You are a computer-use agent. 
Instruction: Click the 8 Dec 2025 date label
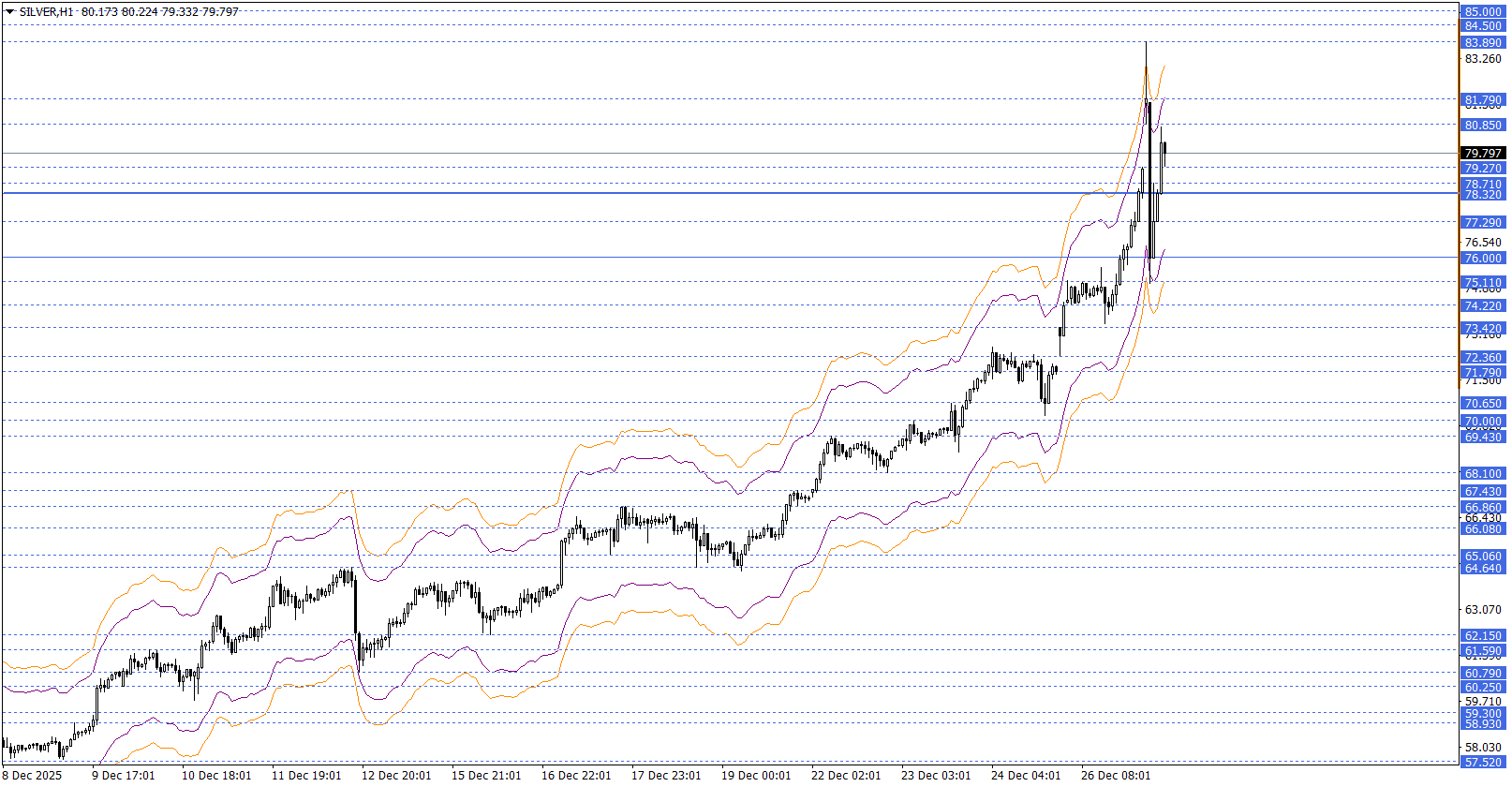pyautogui.click(x=34, y=775)
